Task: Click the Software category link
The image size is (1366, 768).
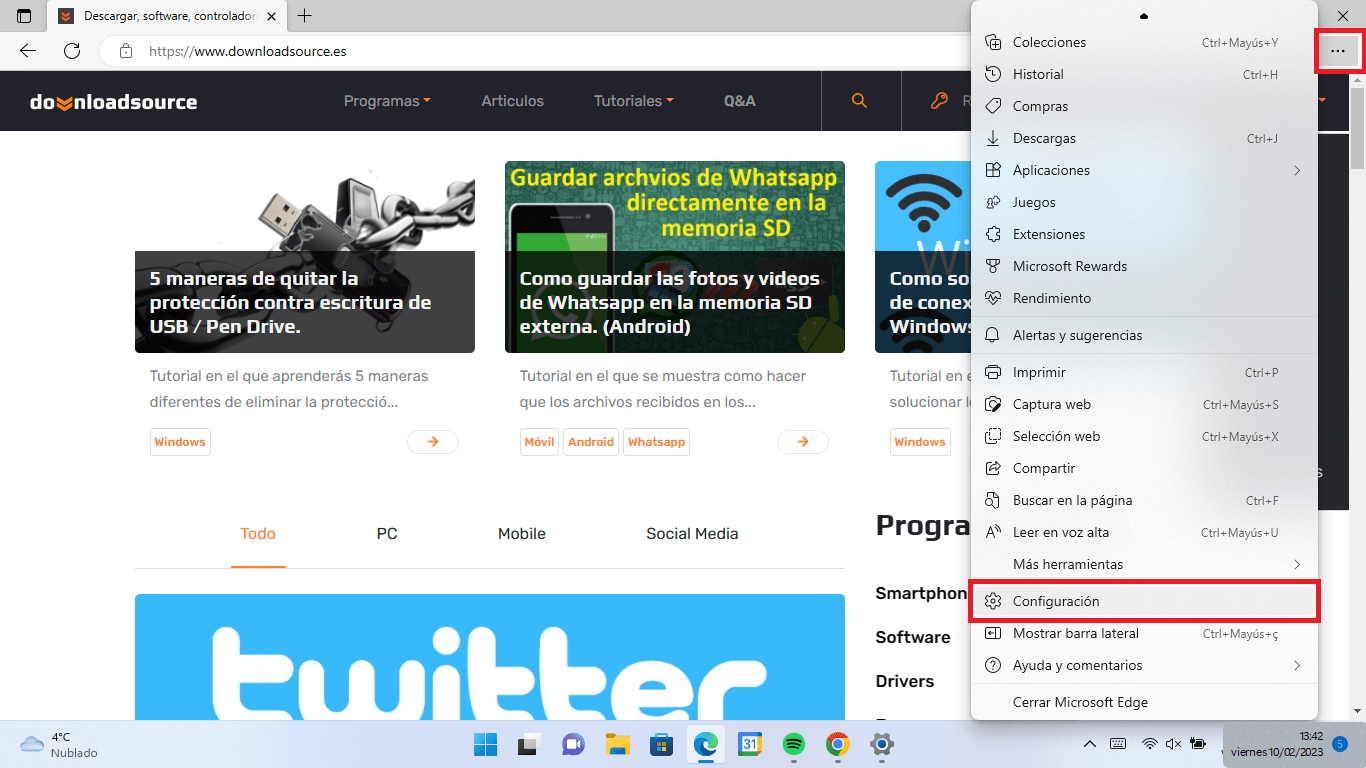Action: coord(913,637)
